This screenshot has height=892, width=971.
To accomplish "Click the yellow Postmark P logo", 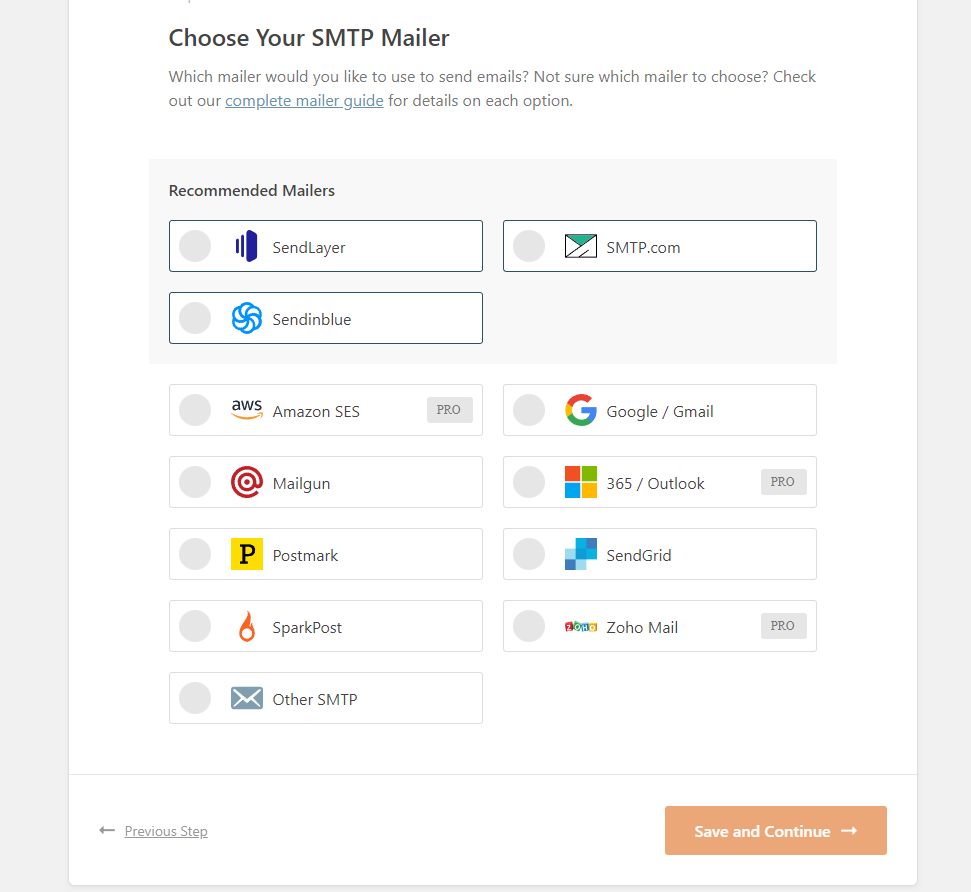I will point(246,554).
